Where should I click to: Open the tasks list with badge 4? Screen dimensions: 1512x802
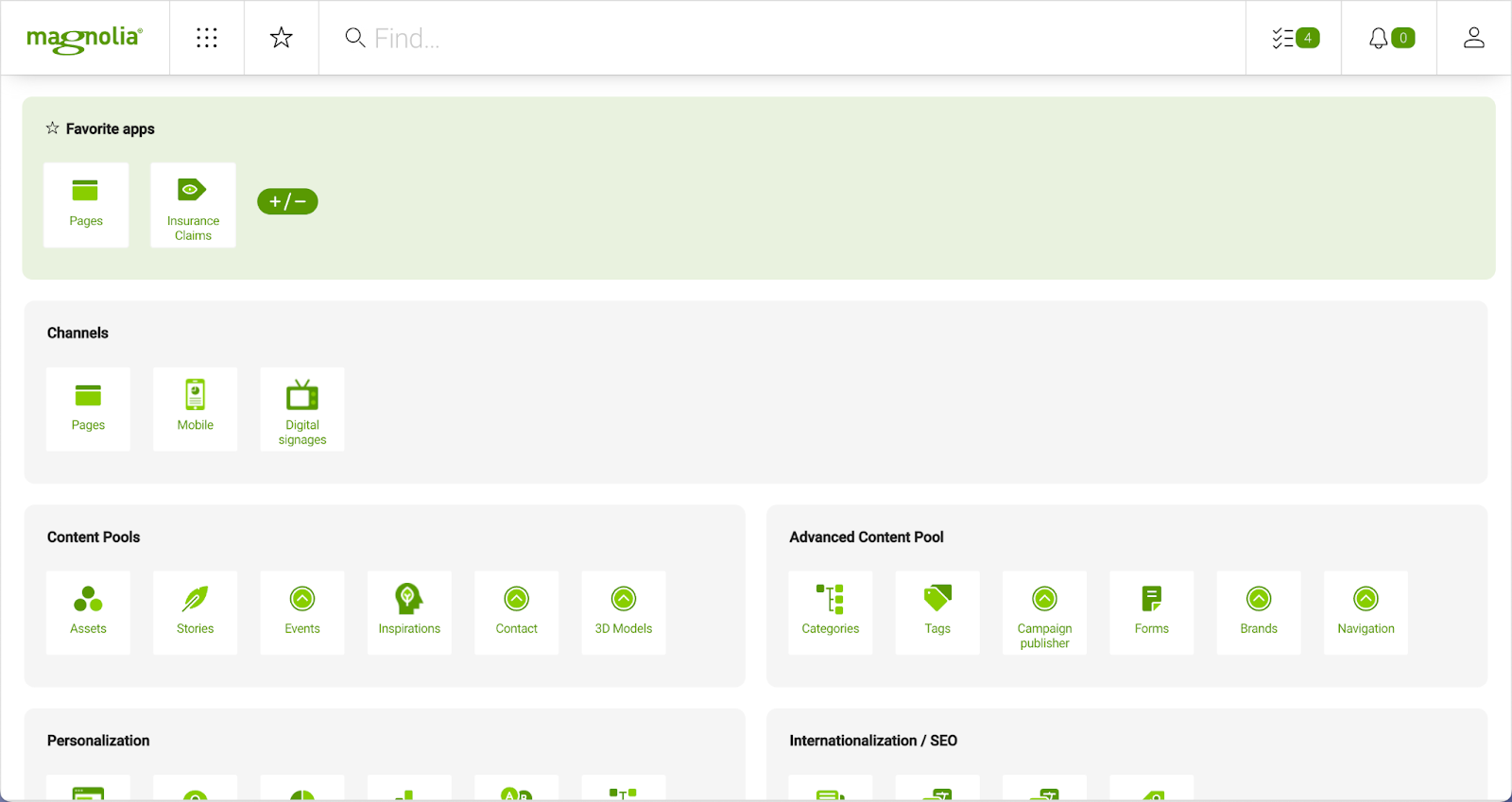[x=1294, y=38]
